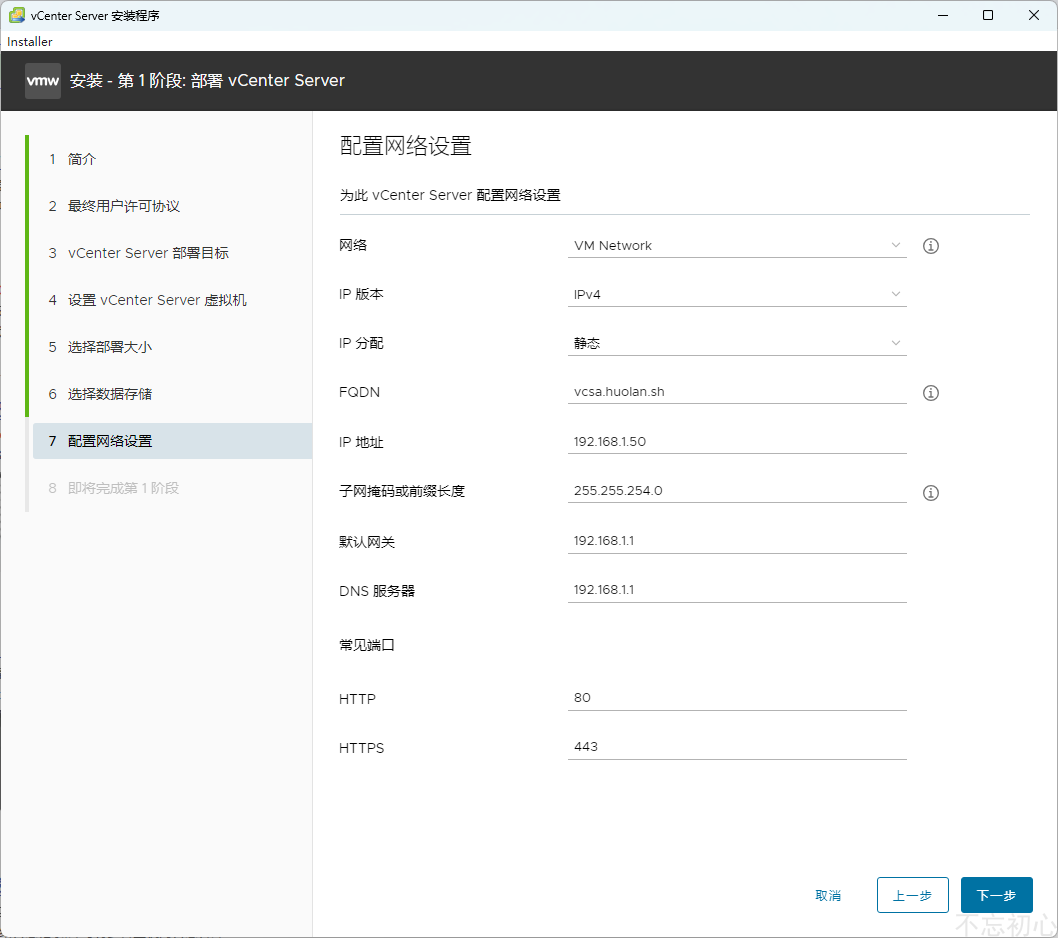Close the vCenter Server installer window
Viewport: 1058px width, 938px height.
(x=1033, y=15)
